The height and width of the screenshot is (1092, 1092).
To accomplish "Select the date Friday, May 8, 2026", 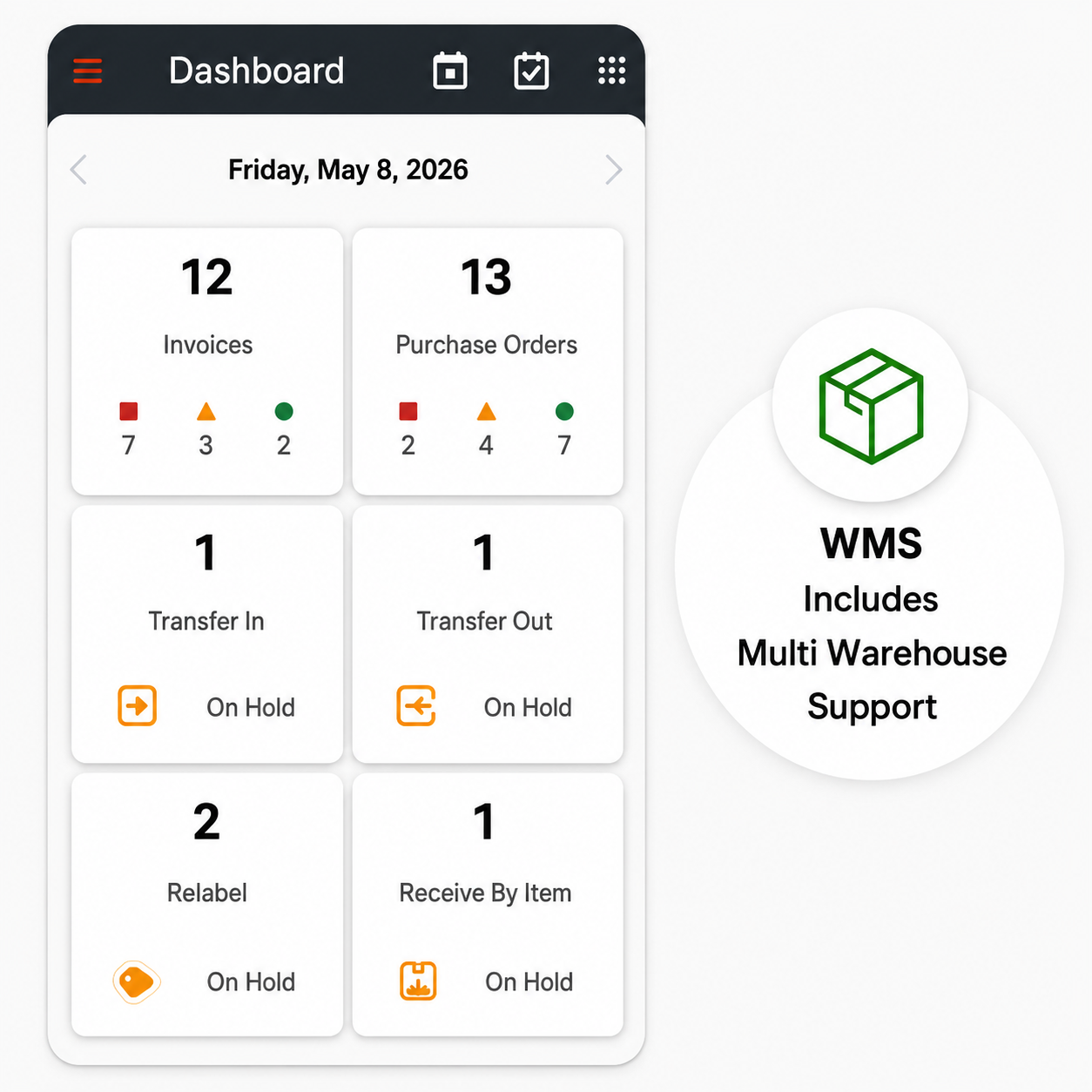I will tap(348, 170).
